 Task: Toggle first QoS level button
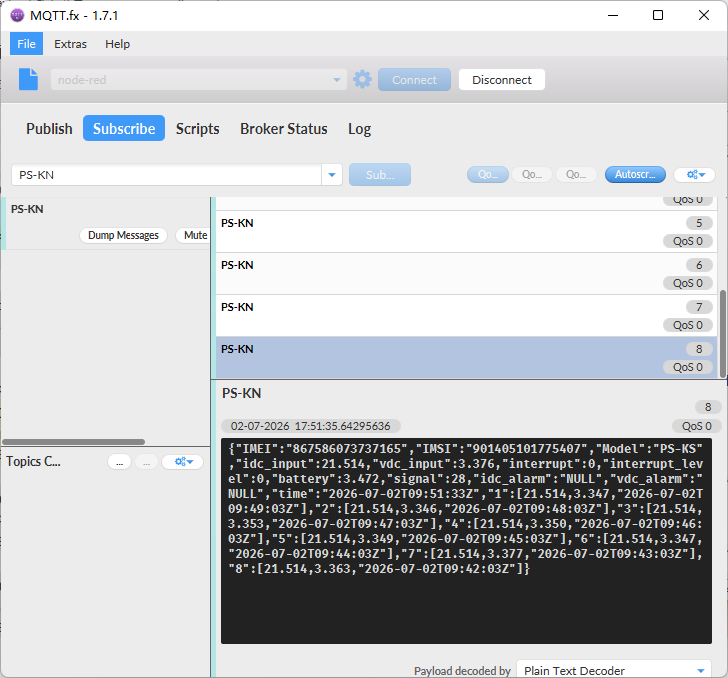coord(488,175)
